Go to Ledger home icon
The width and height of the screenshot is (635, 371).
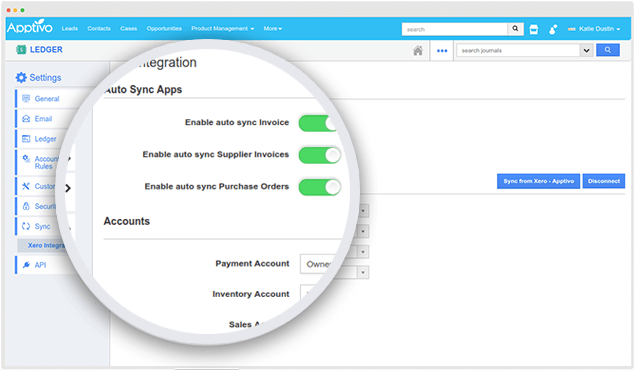point(418,50)
